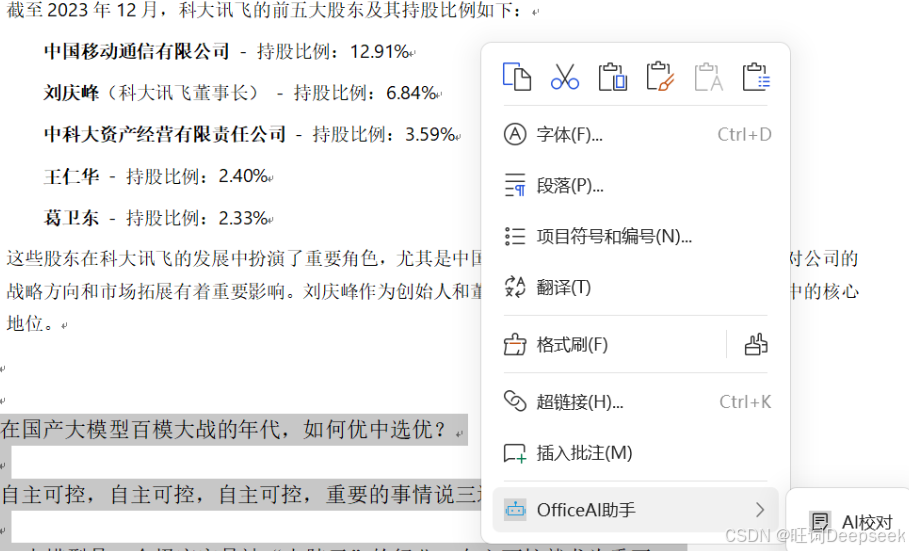The width and height of the screenshot is (909, 551).
Task: Select 翻译(T) translate option
Action: [x=636, y=287]
